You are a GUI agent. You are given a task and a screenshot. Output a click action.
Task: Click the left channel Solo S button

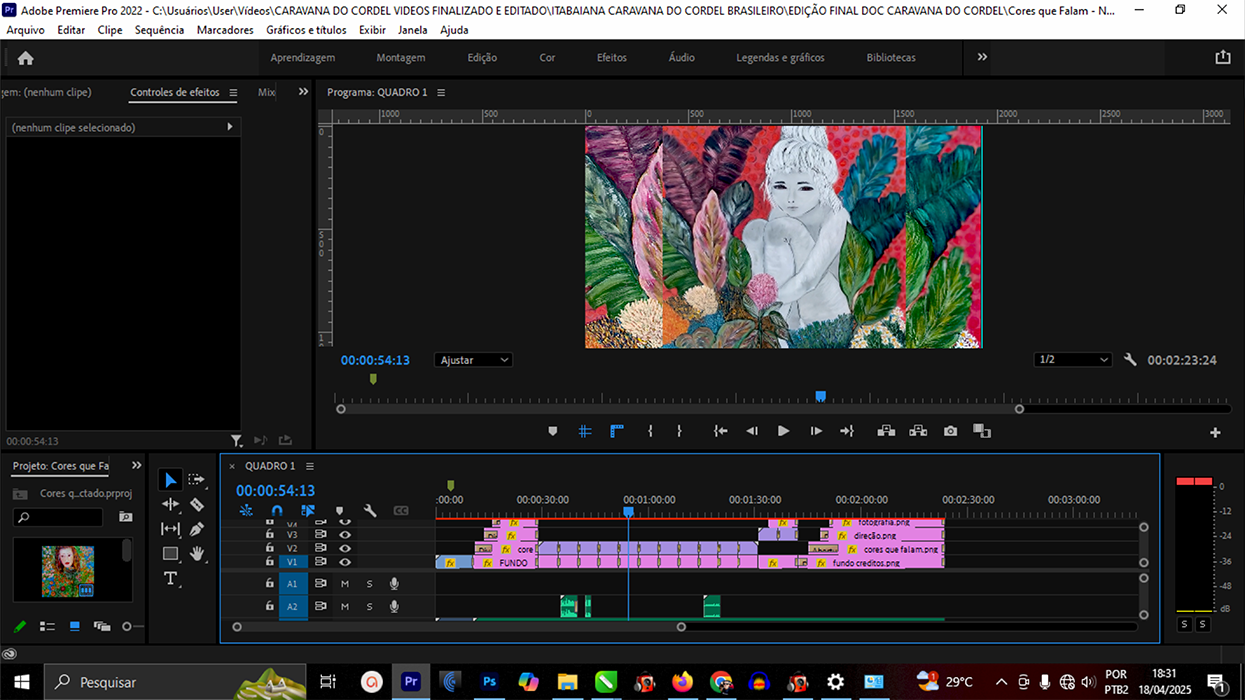pyautogui.click(x=1185, y=624)
